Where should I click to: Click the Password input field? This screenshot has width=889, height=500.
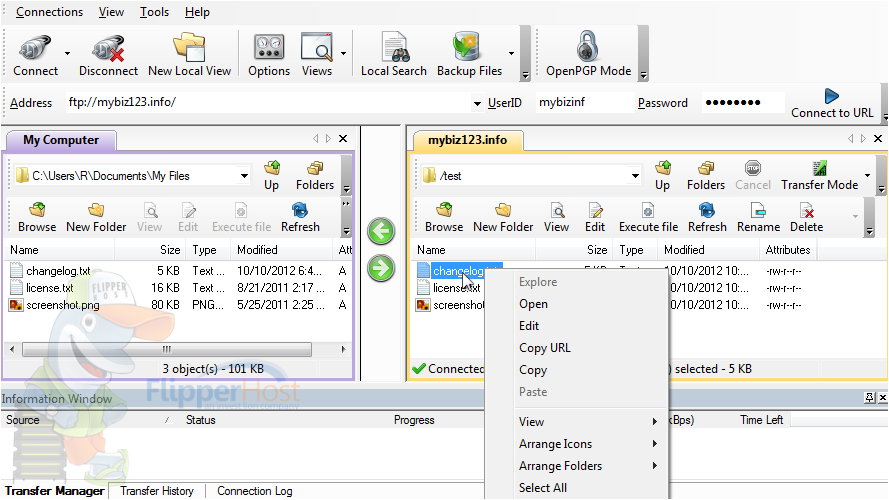(743, 103)
